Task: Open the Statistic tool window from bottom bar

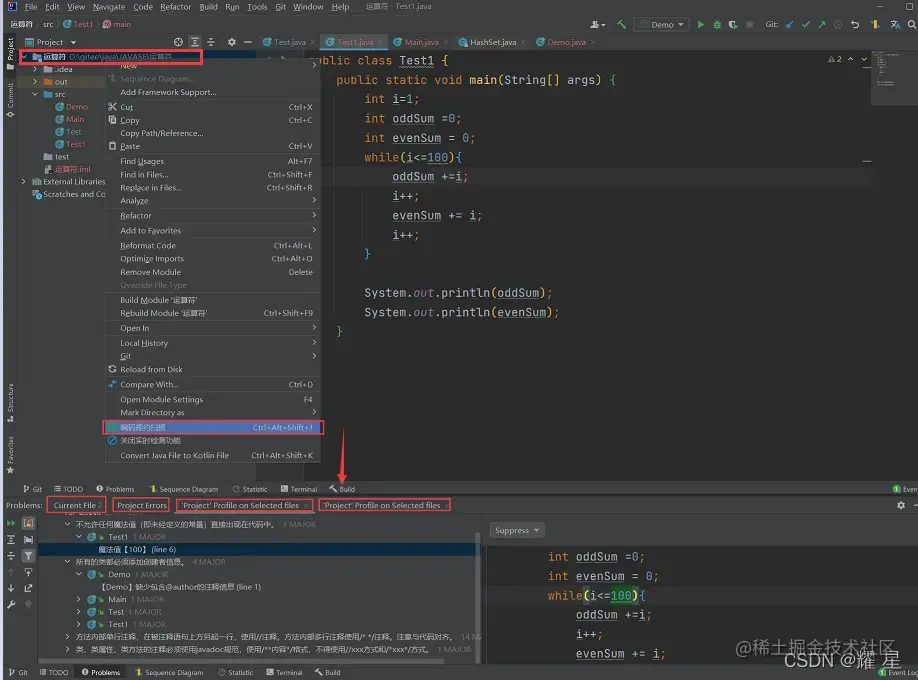Action: coord(235,672)
